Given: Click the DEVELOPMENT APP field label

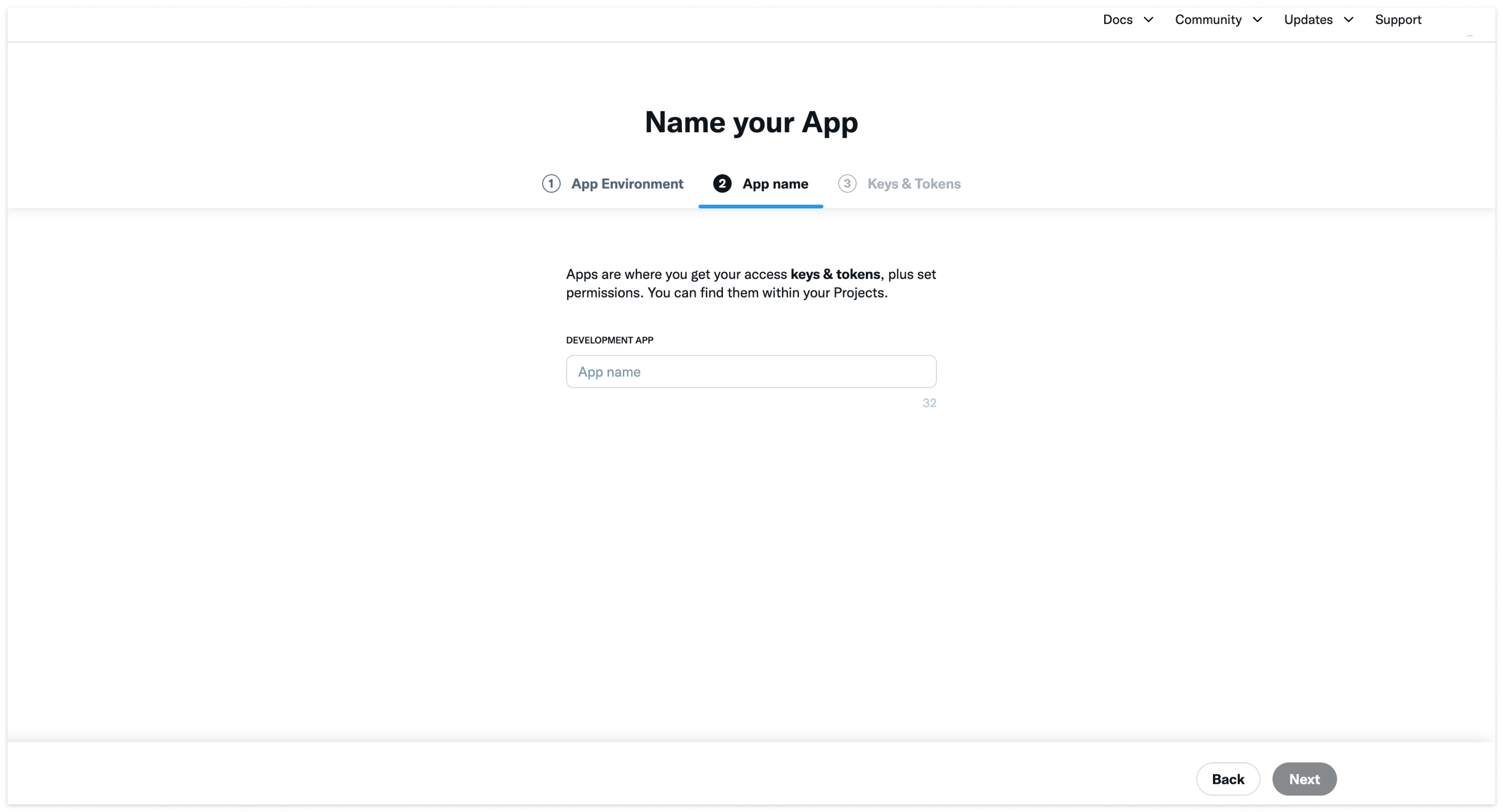Looking at the screenshot, I should coord(609,340).
